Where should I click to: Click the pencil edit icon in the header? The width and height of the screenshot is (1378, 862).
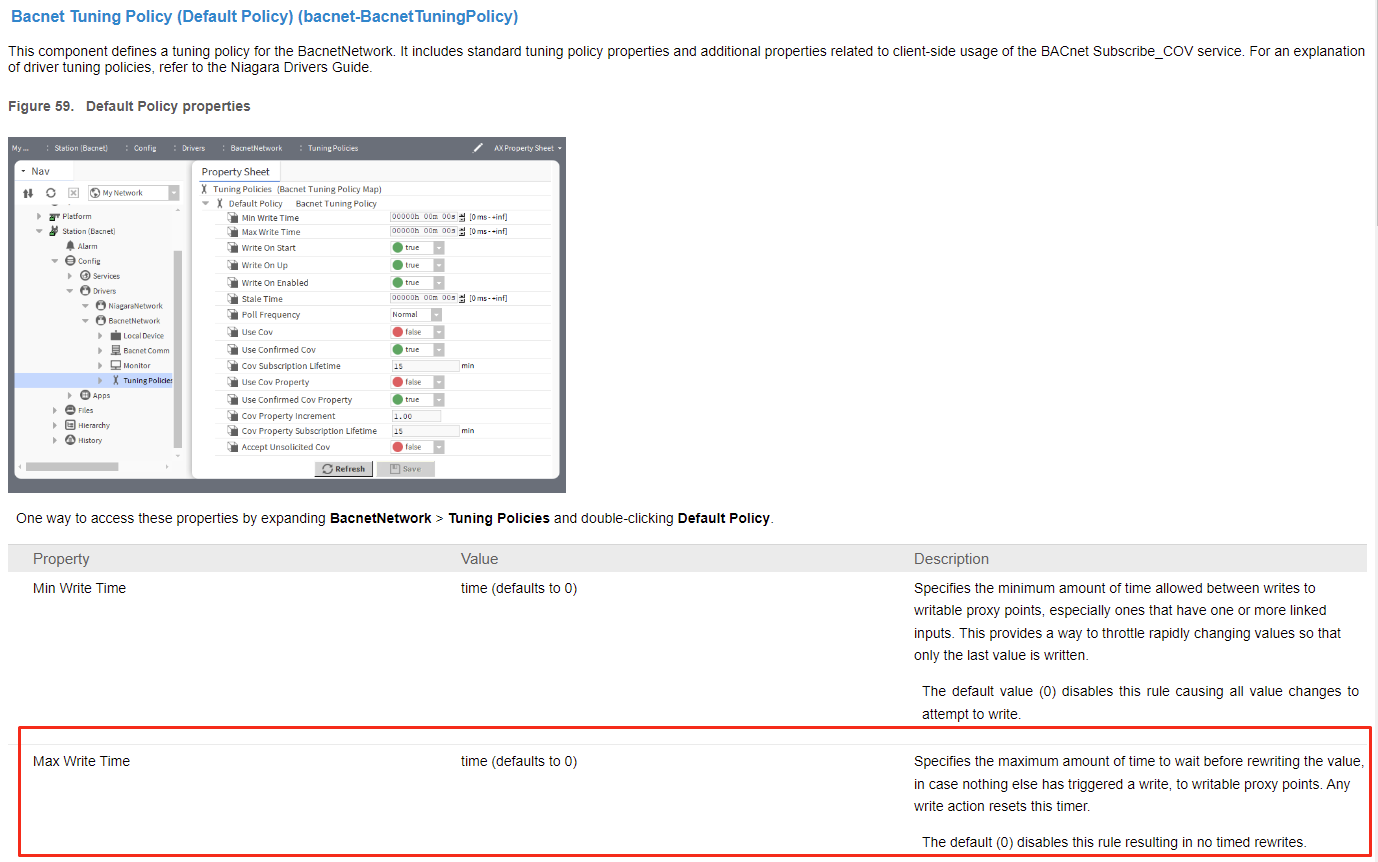tap(478, 148)
